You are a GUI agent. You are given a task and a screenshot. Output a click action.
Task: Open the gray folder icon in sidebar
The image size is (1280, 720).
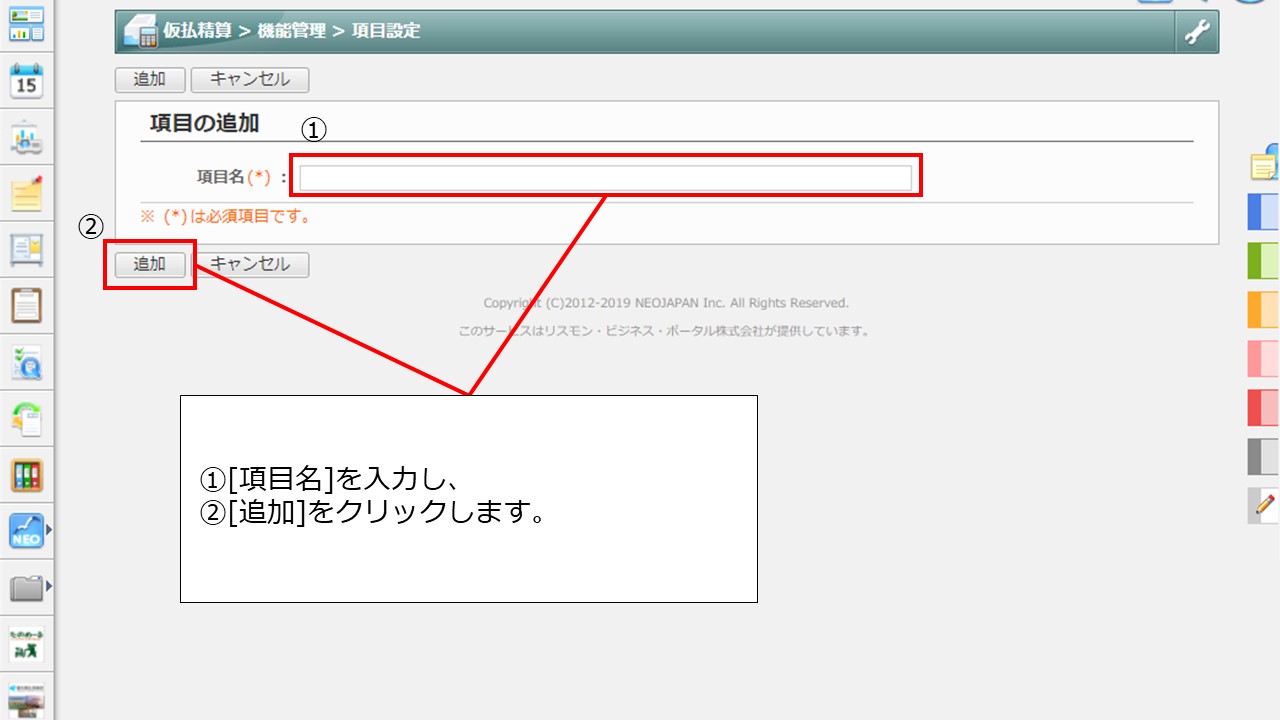click(27, 587)
